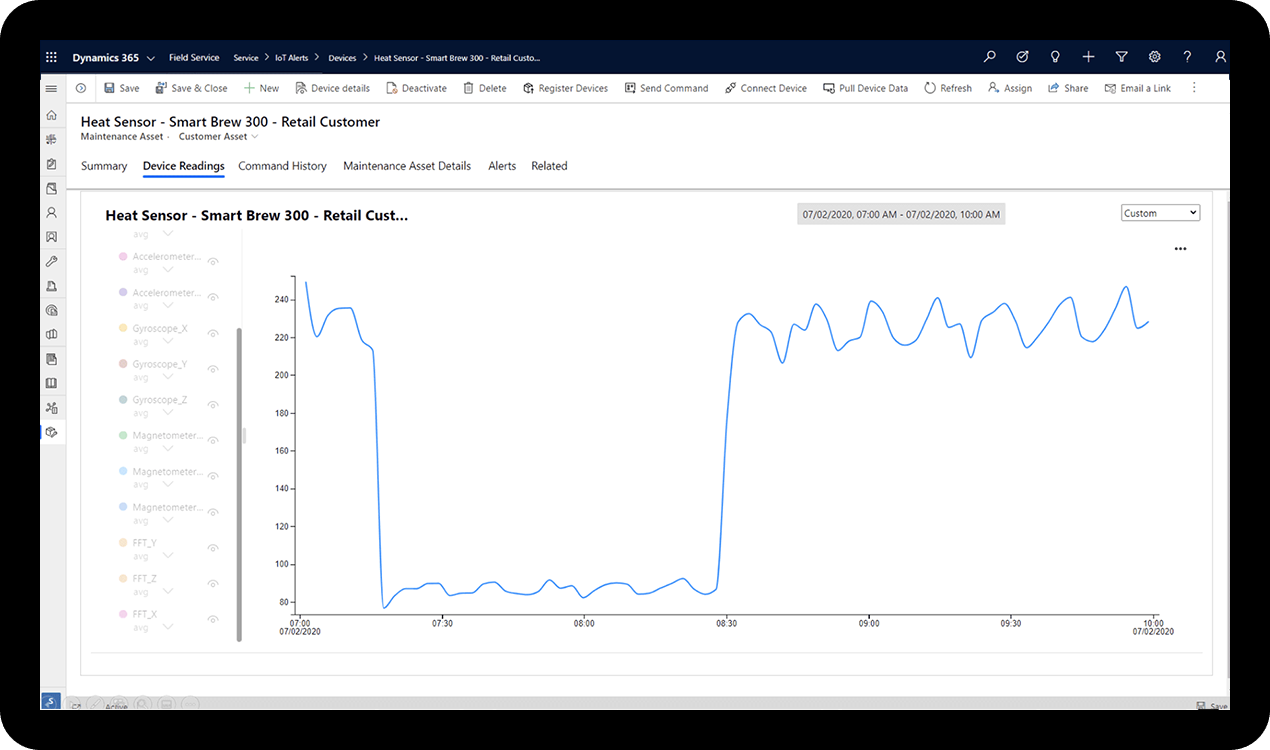Viewport: 1270px width, 750px height.
Task: Toggle visibility eye for FFT_Z
Action: (x=213, y=583)
